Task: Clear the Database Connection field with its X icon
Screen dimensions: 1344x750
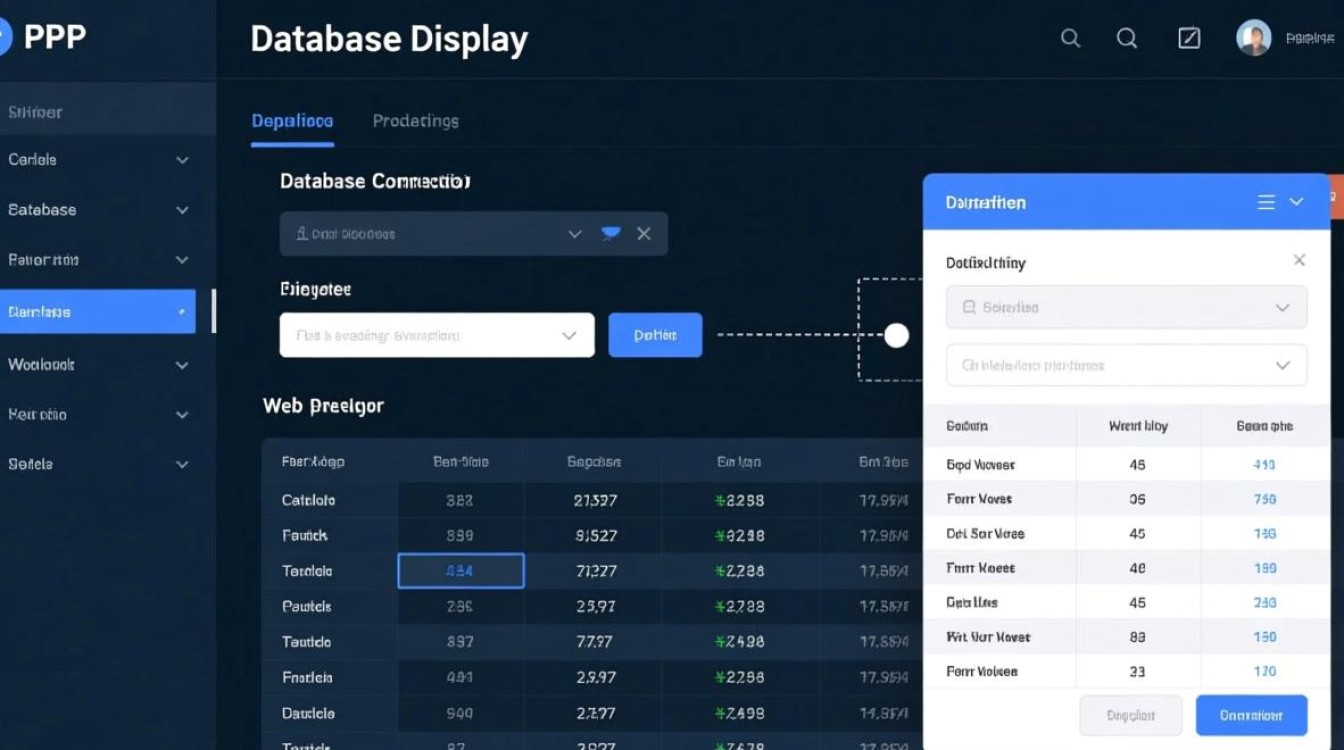Action: pyautogui.click(x=644, y=234)
